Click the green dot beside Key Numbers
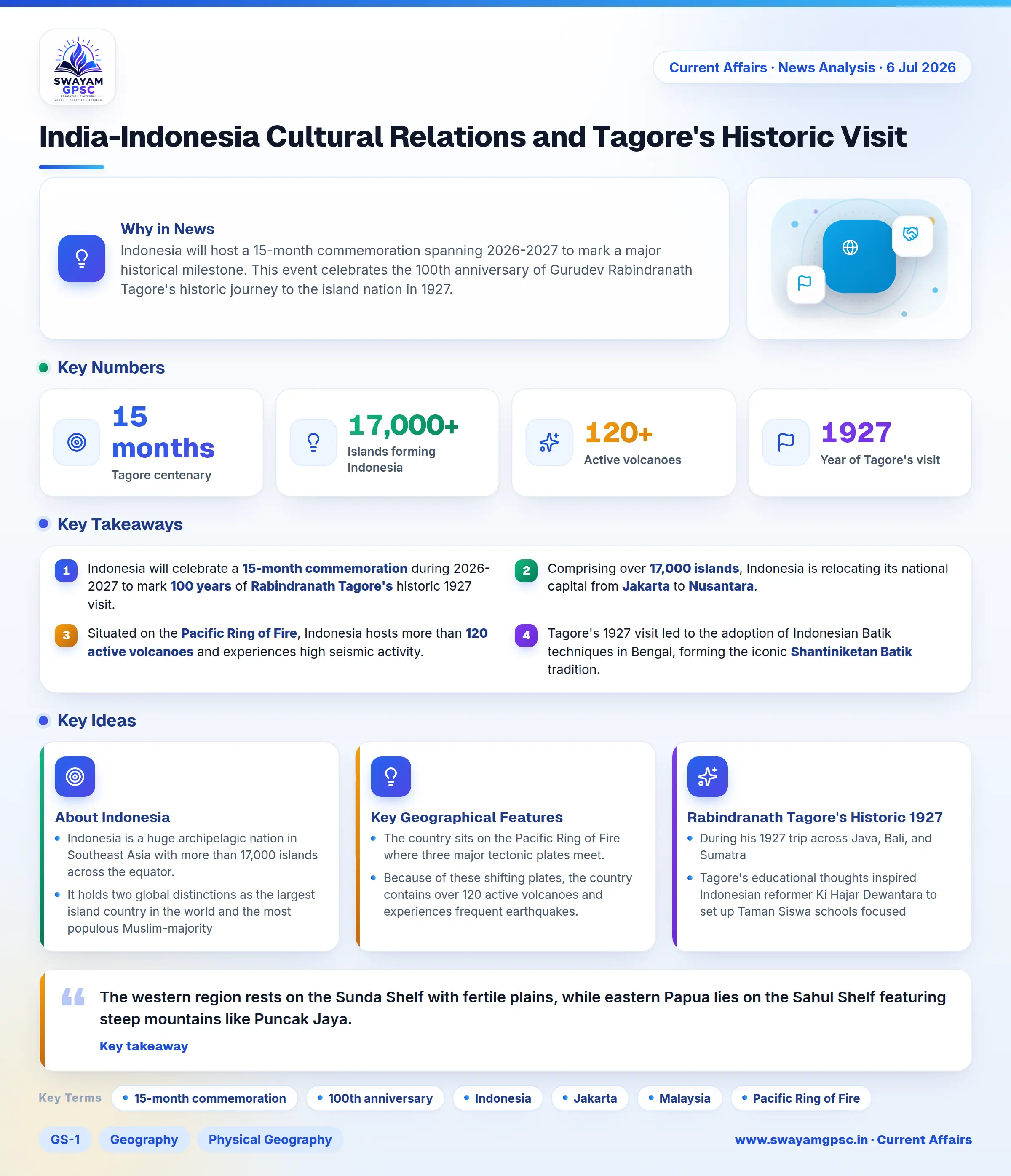This screenshot has width=1011, height=1176. (x=43, y=368)
